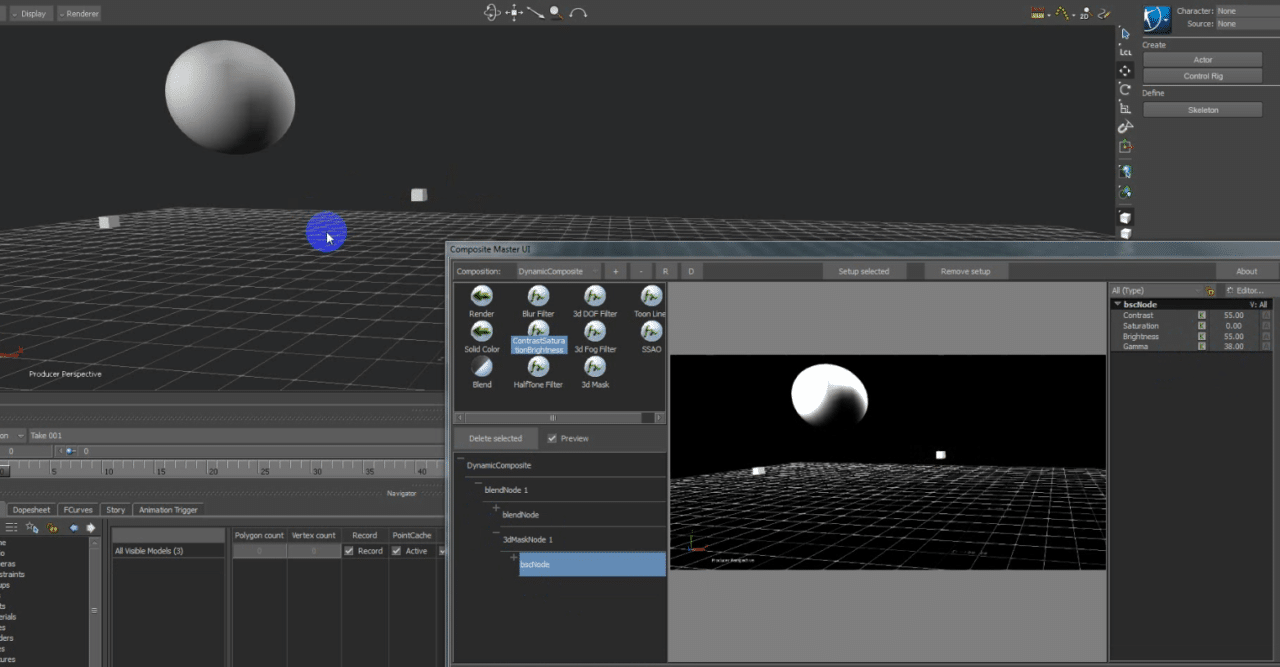This screenshot has height=667, width=1280.
Task: Uncheck the Record checkbox
Action: (x=349, y=551)
